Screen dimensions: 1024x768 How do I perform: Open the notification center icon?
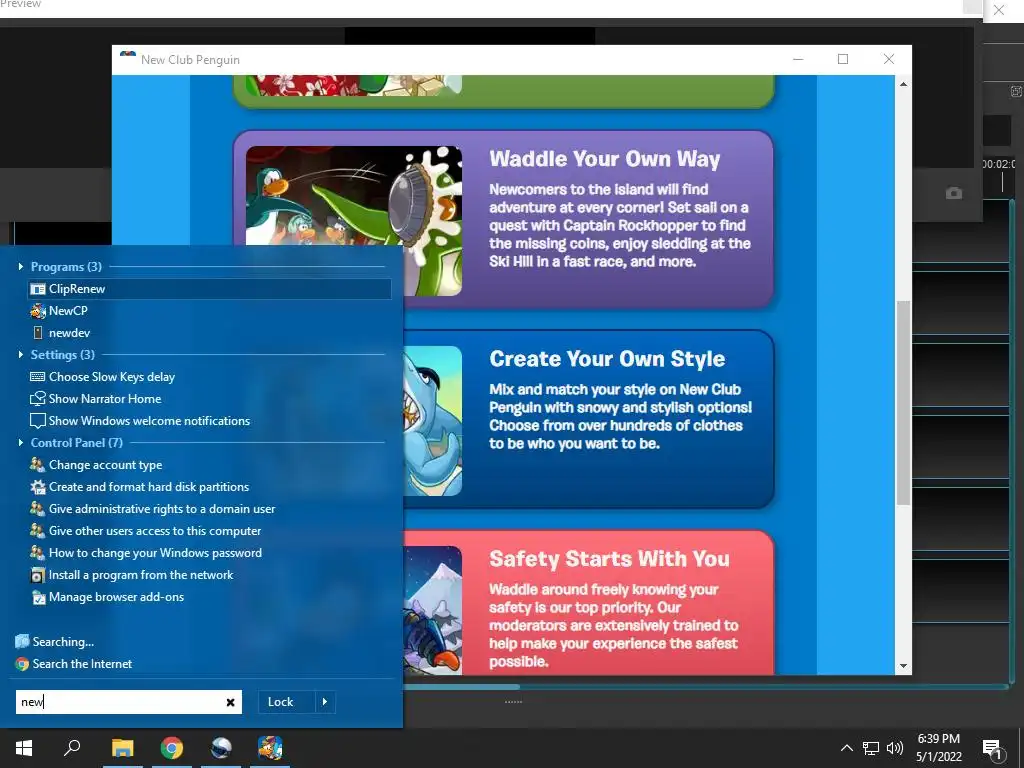click(993, 749)
